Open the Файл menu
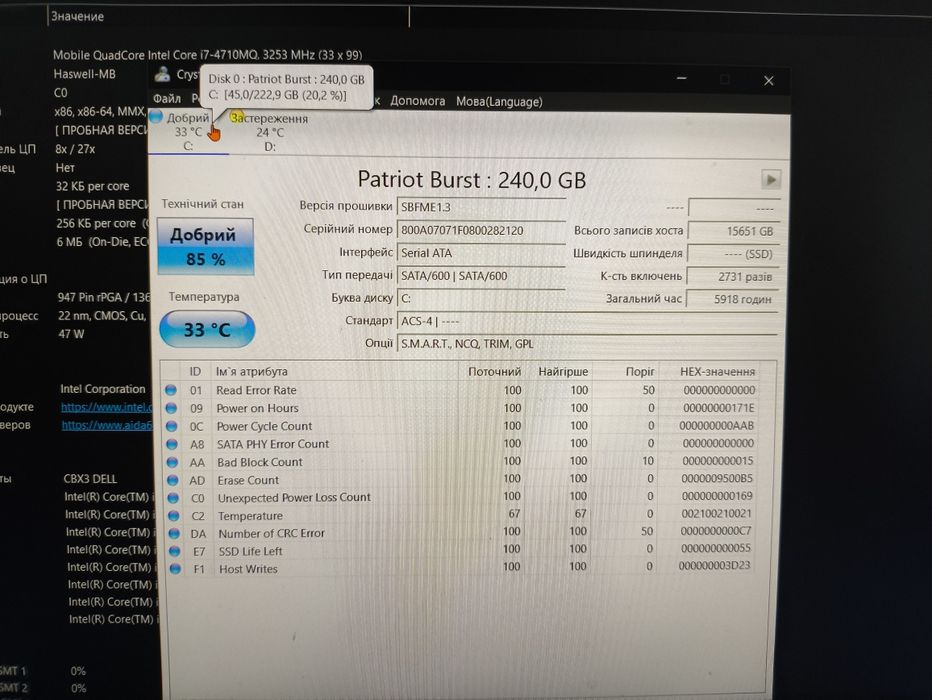Viewport: 932px width, 700px height. click(x=166, y=99)
